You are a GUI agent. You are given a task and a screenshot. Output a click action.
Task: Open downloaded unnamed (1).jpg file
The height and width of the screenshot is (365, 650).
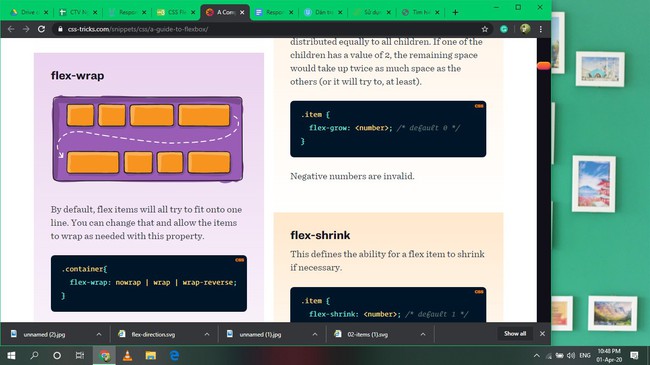260,334
